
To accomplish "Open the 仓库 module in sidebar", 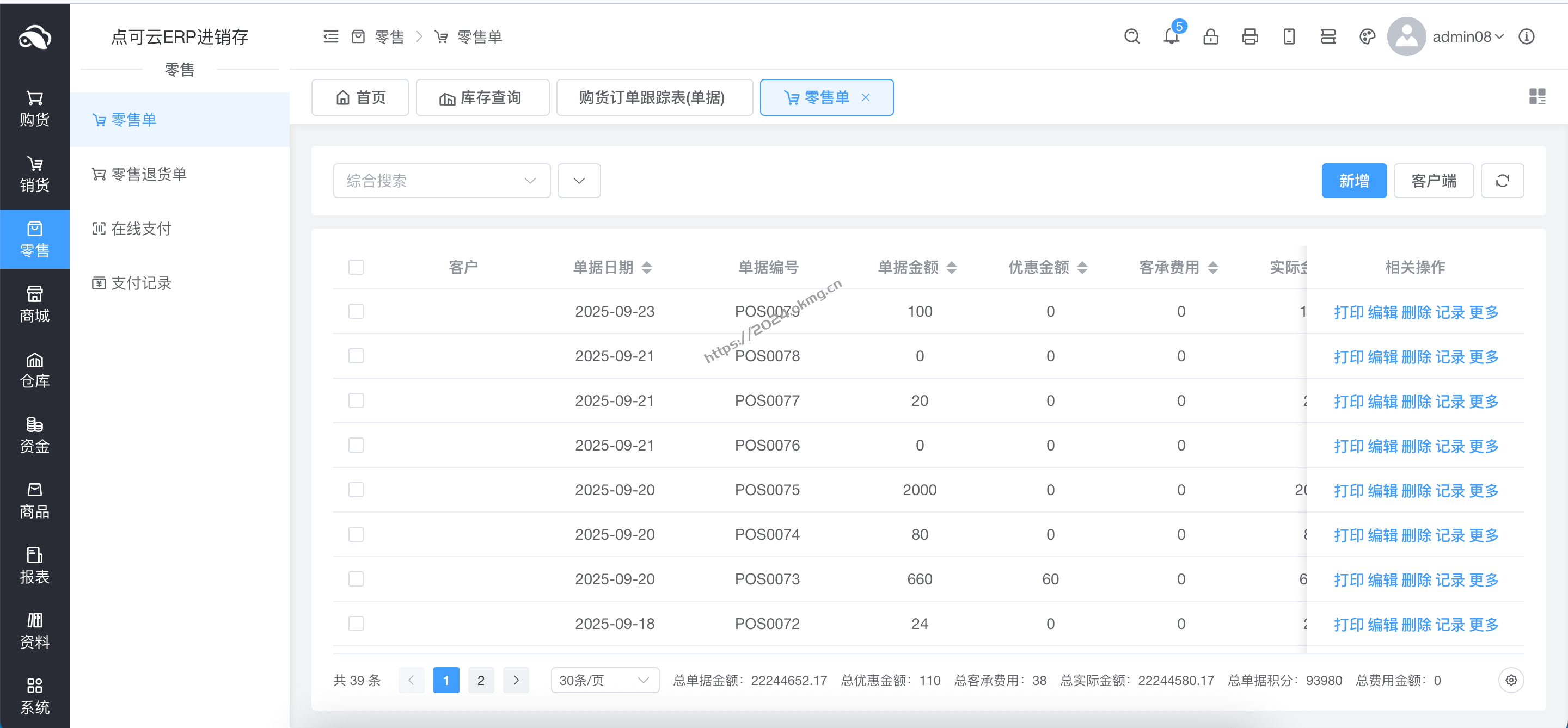I will (35, 370).
